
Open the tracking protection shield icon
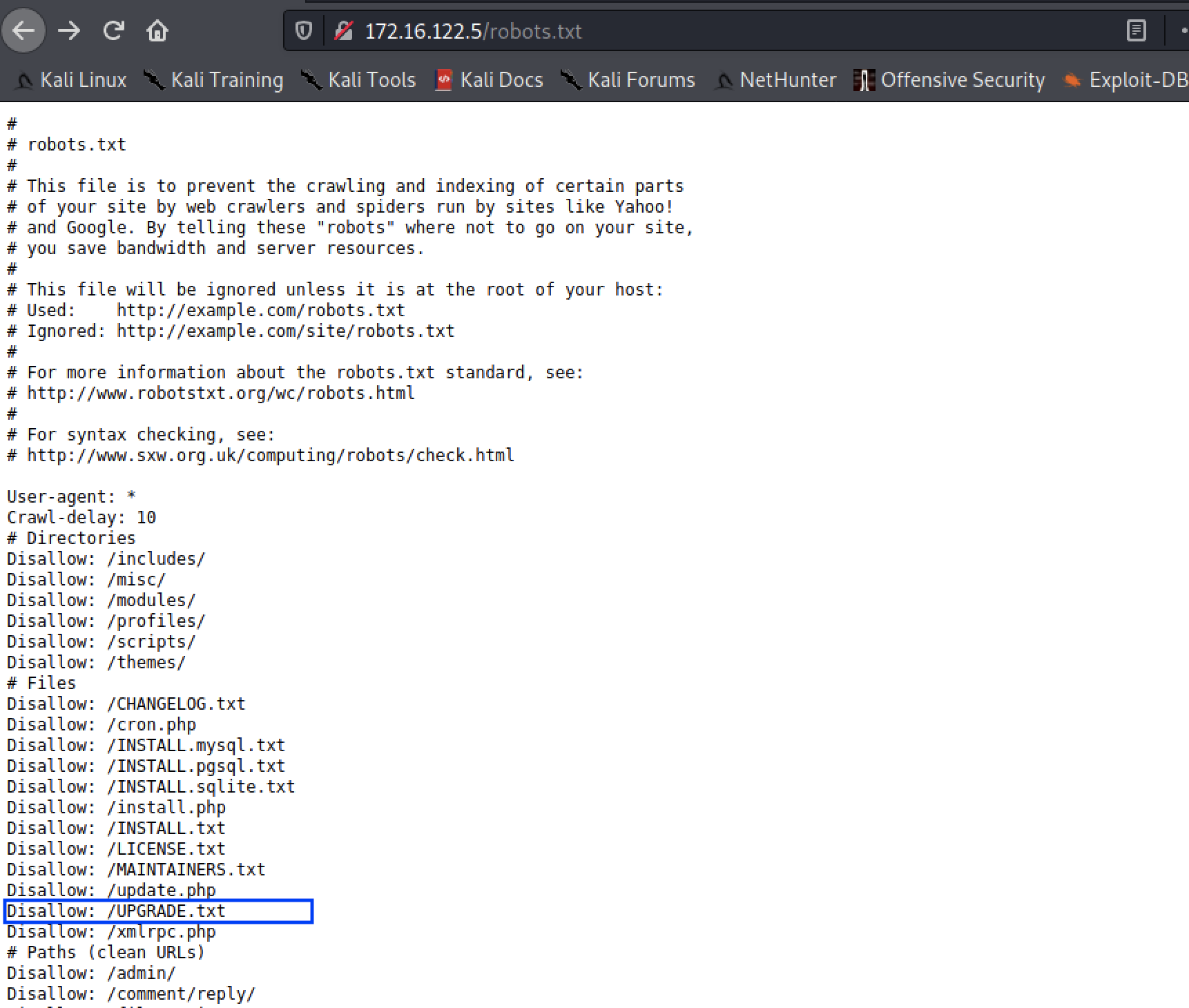tap(304, 30)
